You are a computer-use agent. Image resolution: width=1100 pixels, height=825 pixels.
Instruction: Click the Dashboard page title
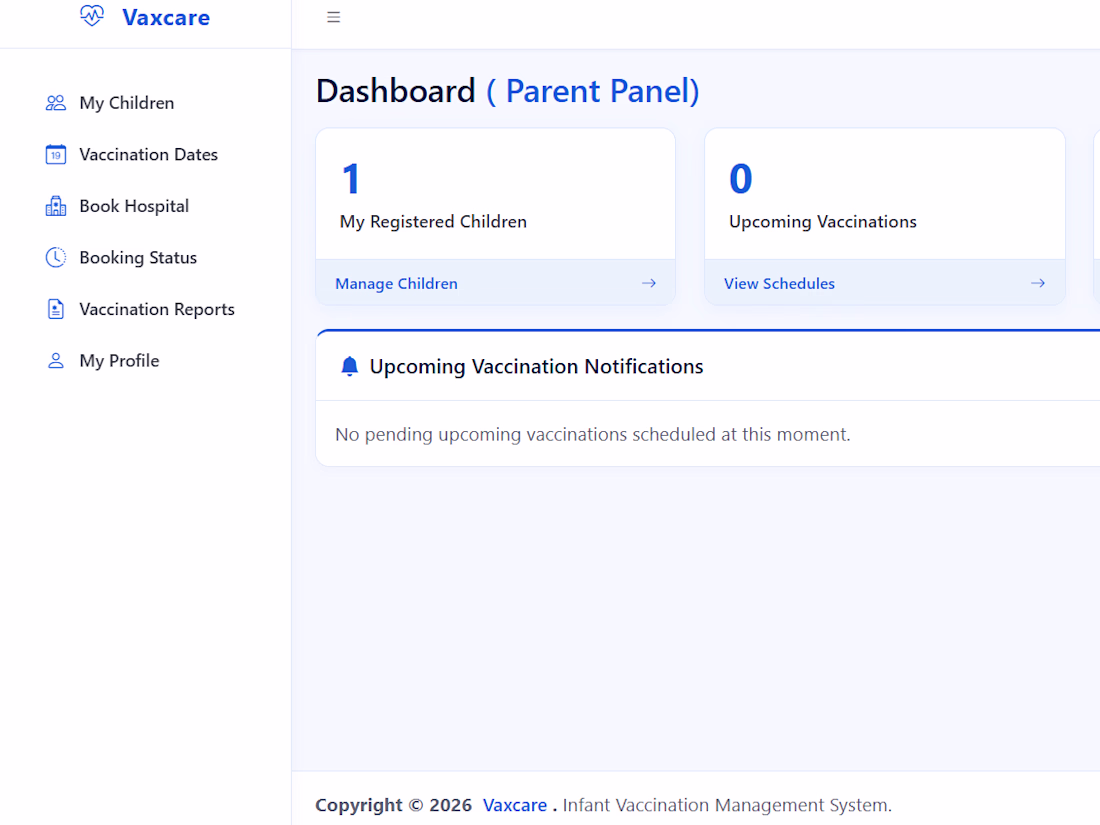(x=396, y=91)
